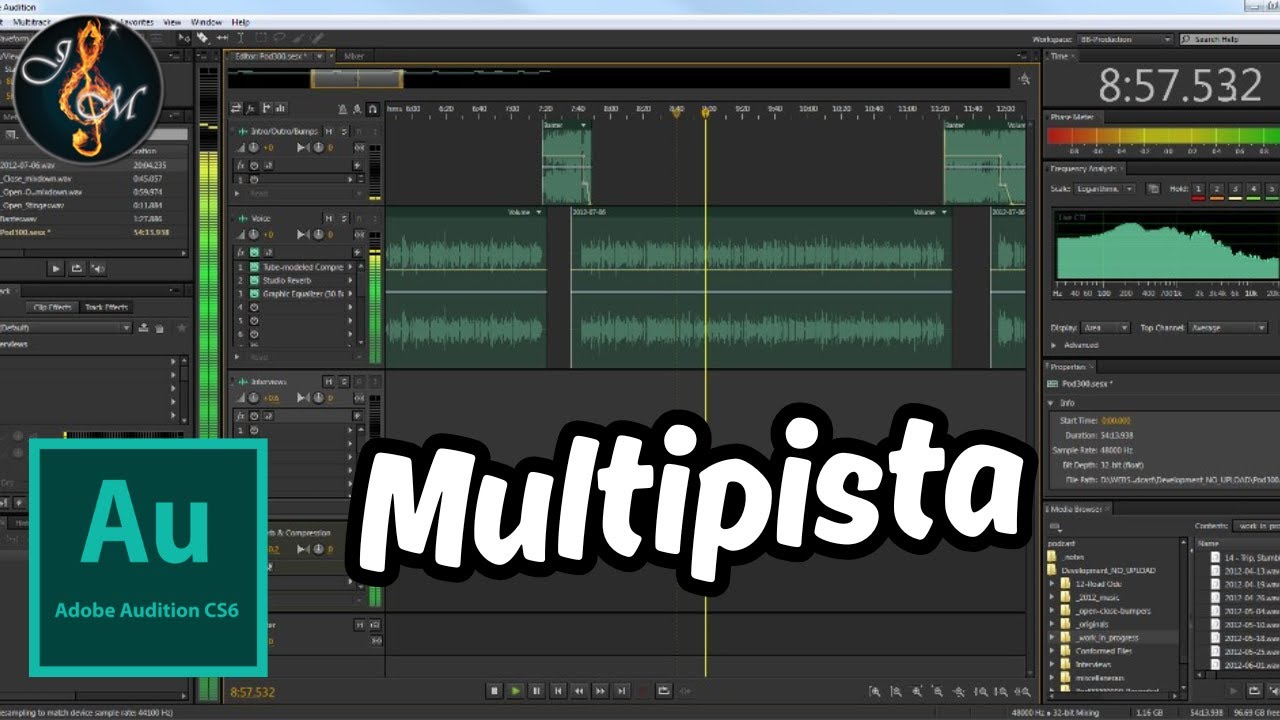This screenshot has width=1280, height=720.
Task: Pause playback in the transport bar
Action: 536,690
